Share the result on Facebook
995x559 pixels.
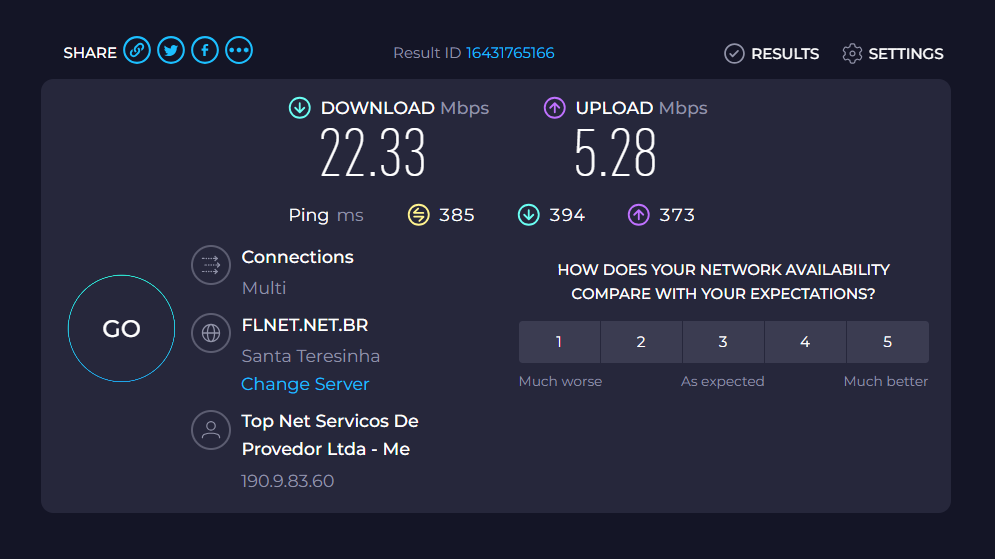click(205, 51)
